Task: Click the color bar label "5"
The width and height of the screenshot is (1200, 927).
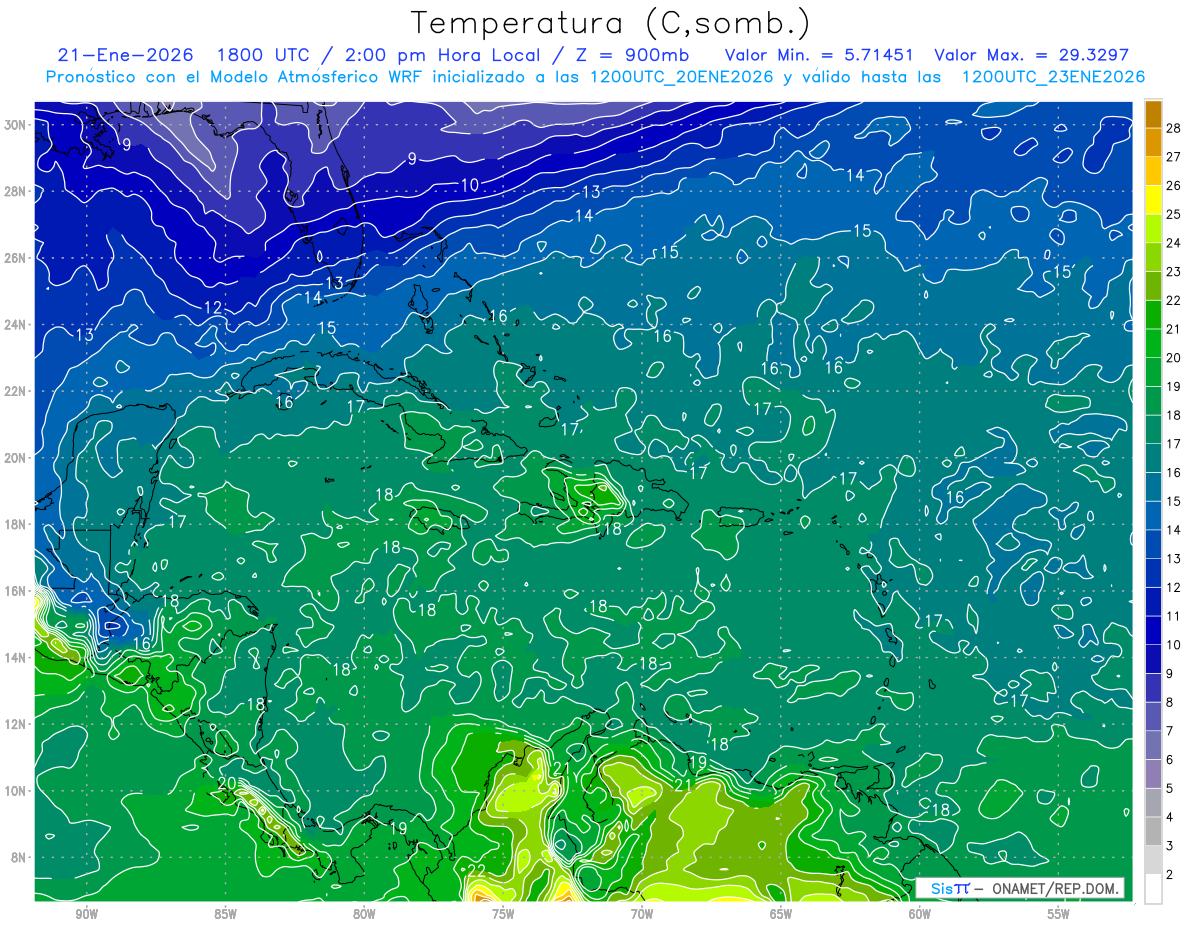Action: coord(1171,788)
